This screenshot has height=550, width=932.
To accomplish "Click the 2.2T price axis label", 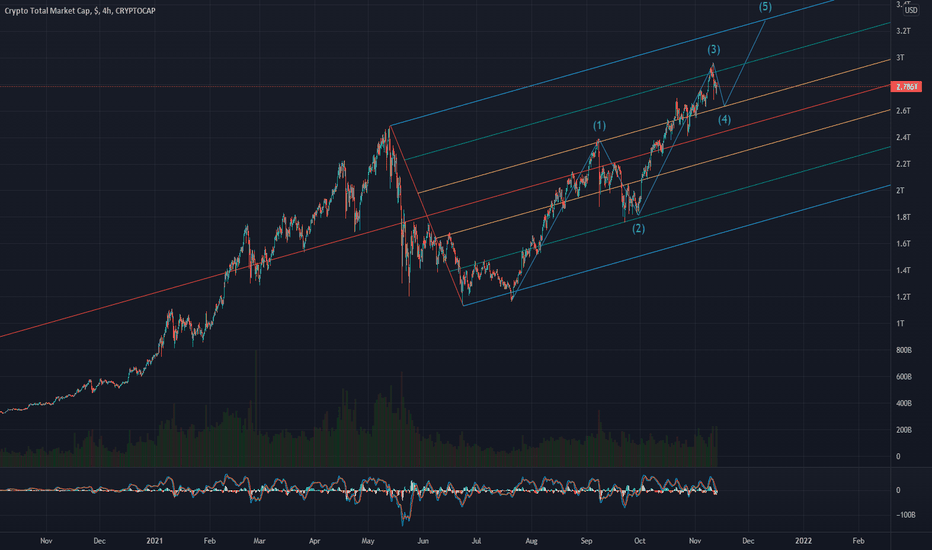I will coord(903,164).
